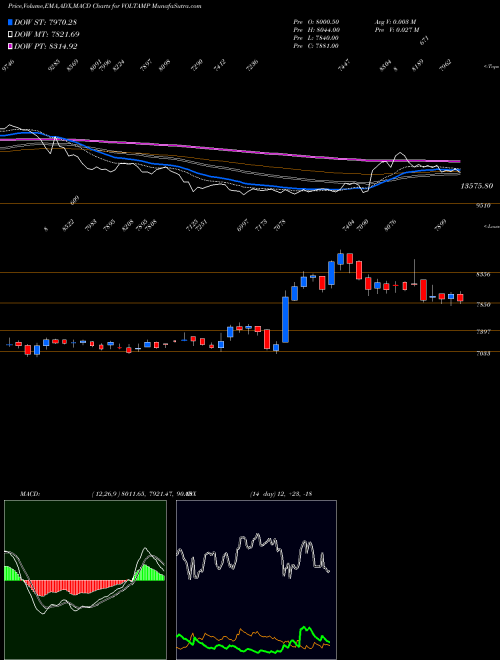This screenshot has width=500, height=660.
Task: Select the 'DOW MT: 7821.69' legend text
Action: 46,35
